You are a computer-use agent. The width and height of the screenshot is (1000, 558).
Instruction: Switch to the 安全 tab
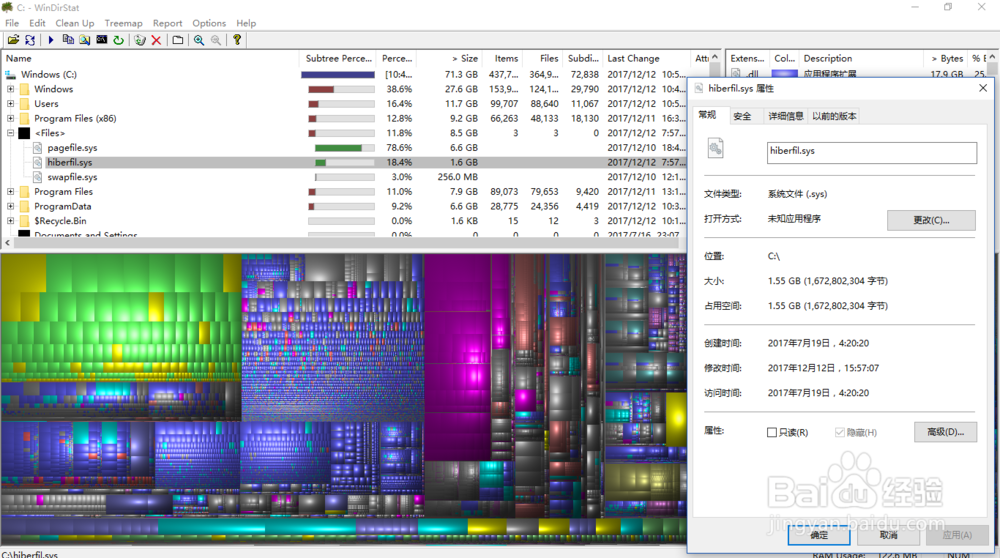[742, 116]
